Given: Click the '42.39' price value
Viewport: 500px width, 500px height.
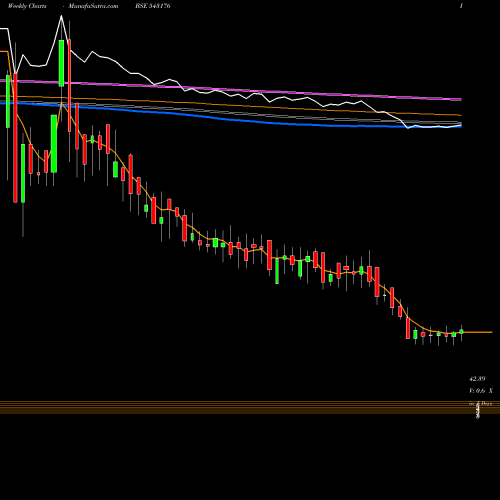Looking at the screenshot, I should pyautogui.click(x=477, y=379).
